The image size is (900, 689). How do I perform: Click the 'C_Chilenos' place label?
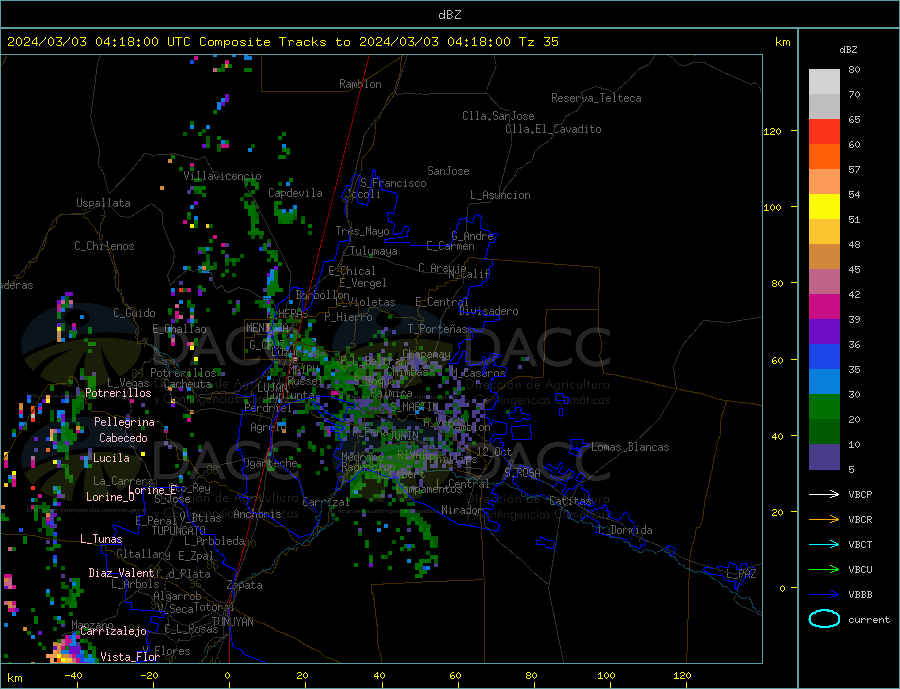coord(104,246)
